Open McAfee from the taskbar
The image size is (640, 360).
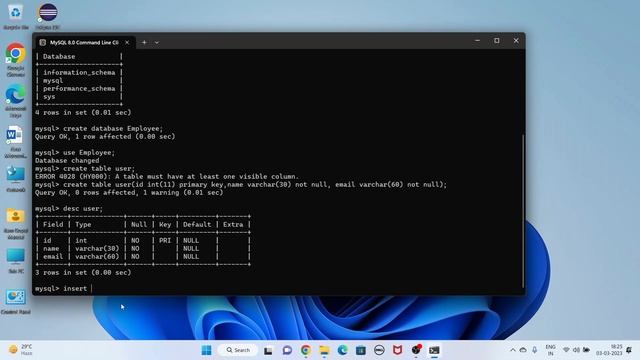coord(398,350)
